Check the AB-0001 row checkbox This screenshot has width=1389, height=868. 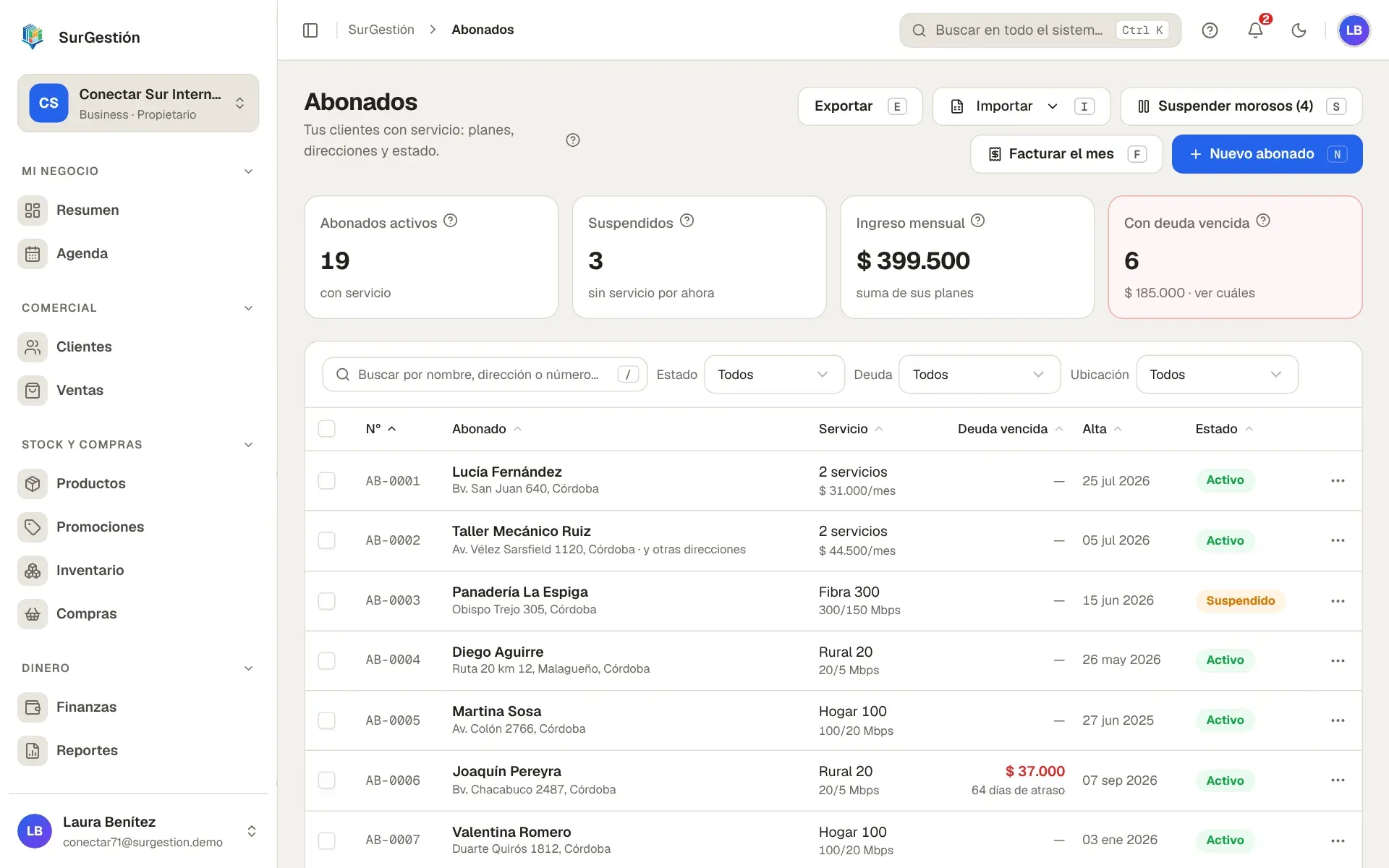coord(327,481)
